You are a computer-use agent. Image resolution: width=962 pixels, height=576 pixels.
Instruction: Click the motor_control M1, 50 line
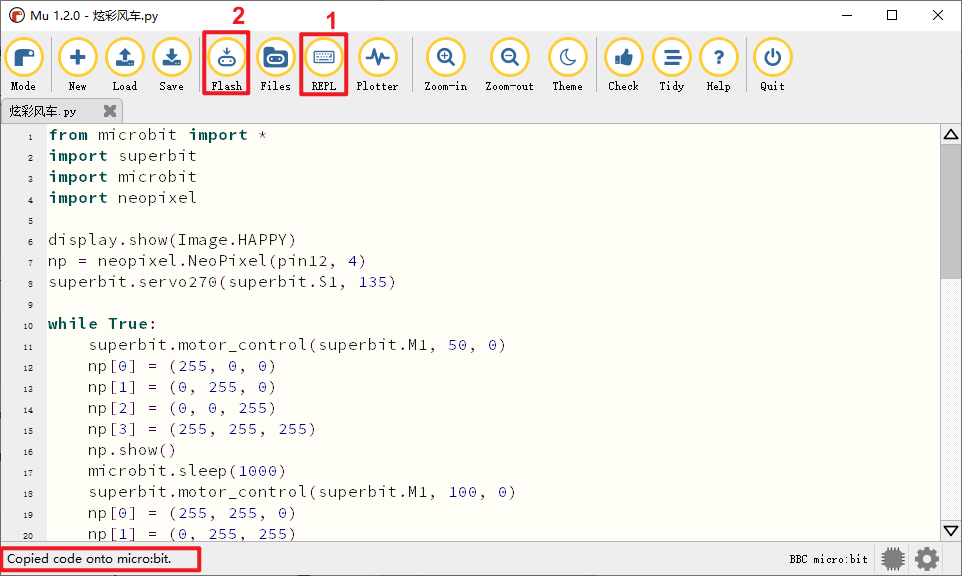pos(297,345)
